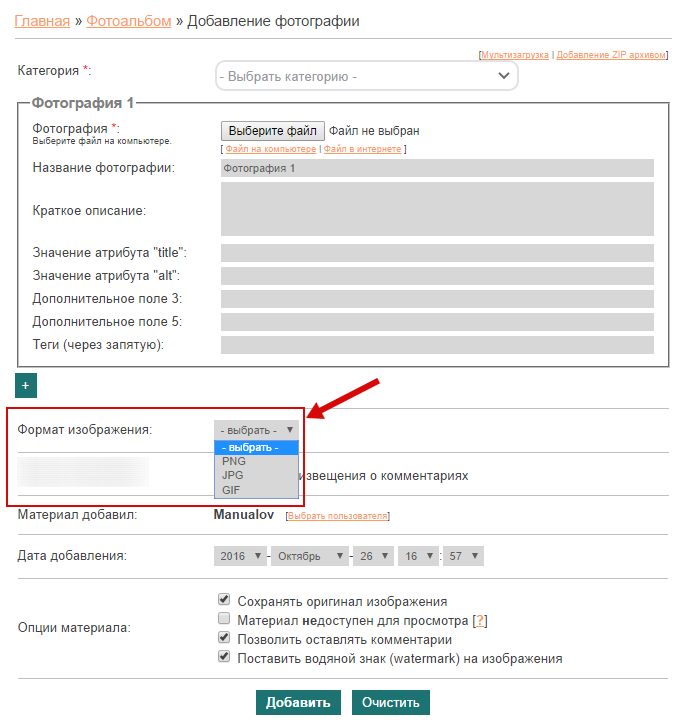This screenshot has width=684, height=727.
Task: Enable 'Материал недоступен для просмотра' checkbox
Action: (x=224, y=620)
